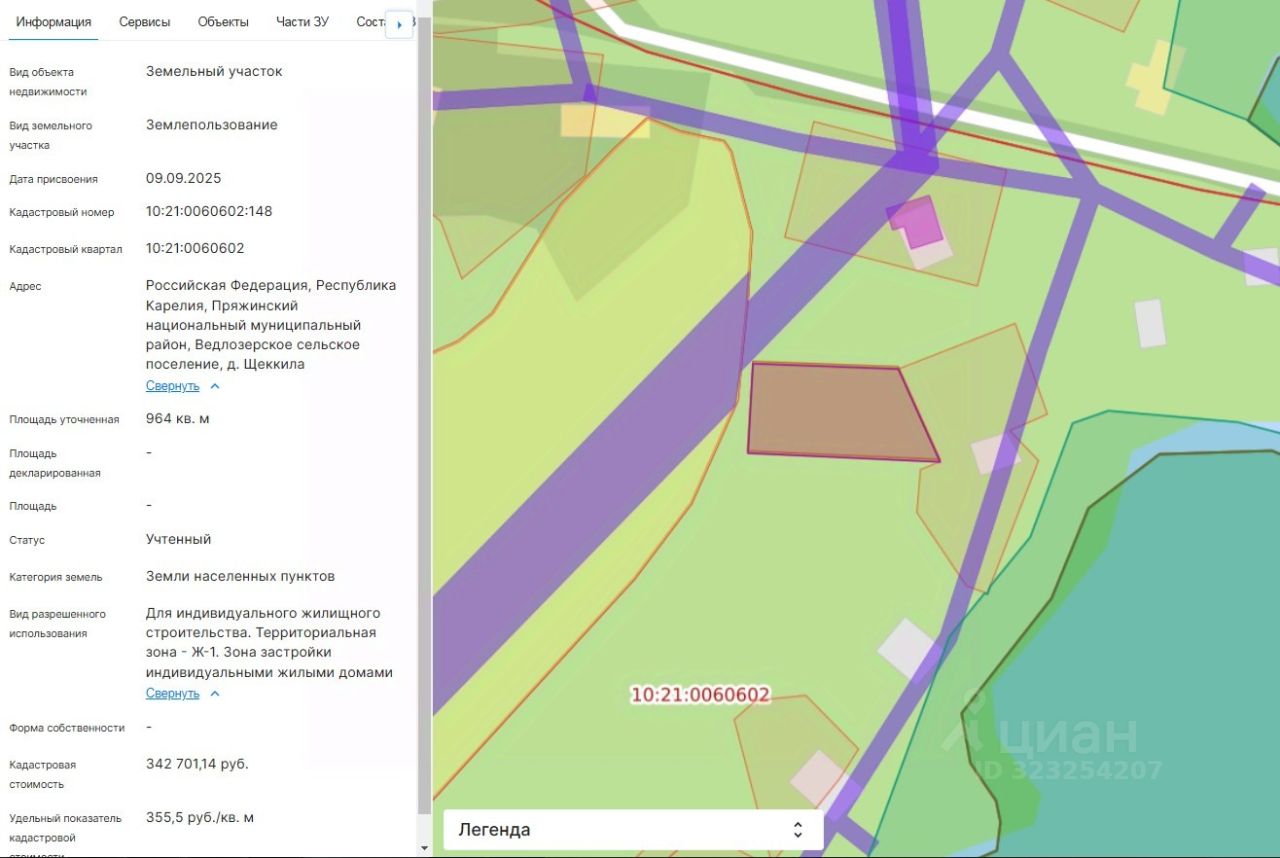This screenshot has height=858, width=1280.
Task: Click the date value 09.09.2025
Action: (x=184, y=178)
